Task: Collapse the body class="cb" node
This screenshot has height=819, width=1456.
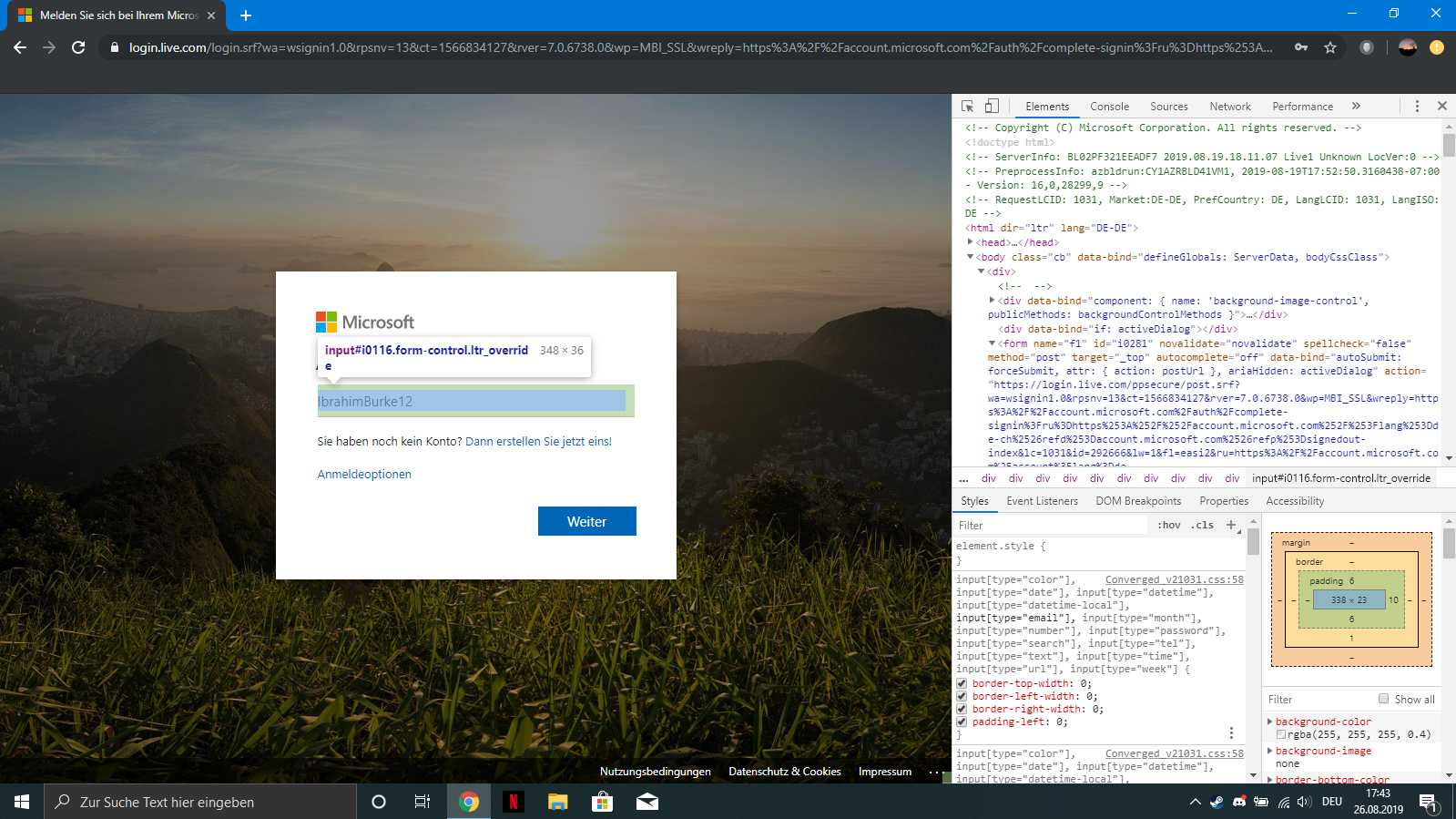Action: coord(971,257)
